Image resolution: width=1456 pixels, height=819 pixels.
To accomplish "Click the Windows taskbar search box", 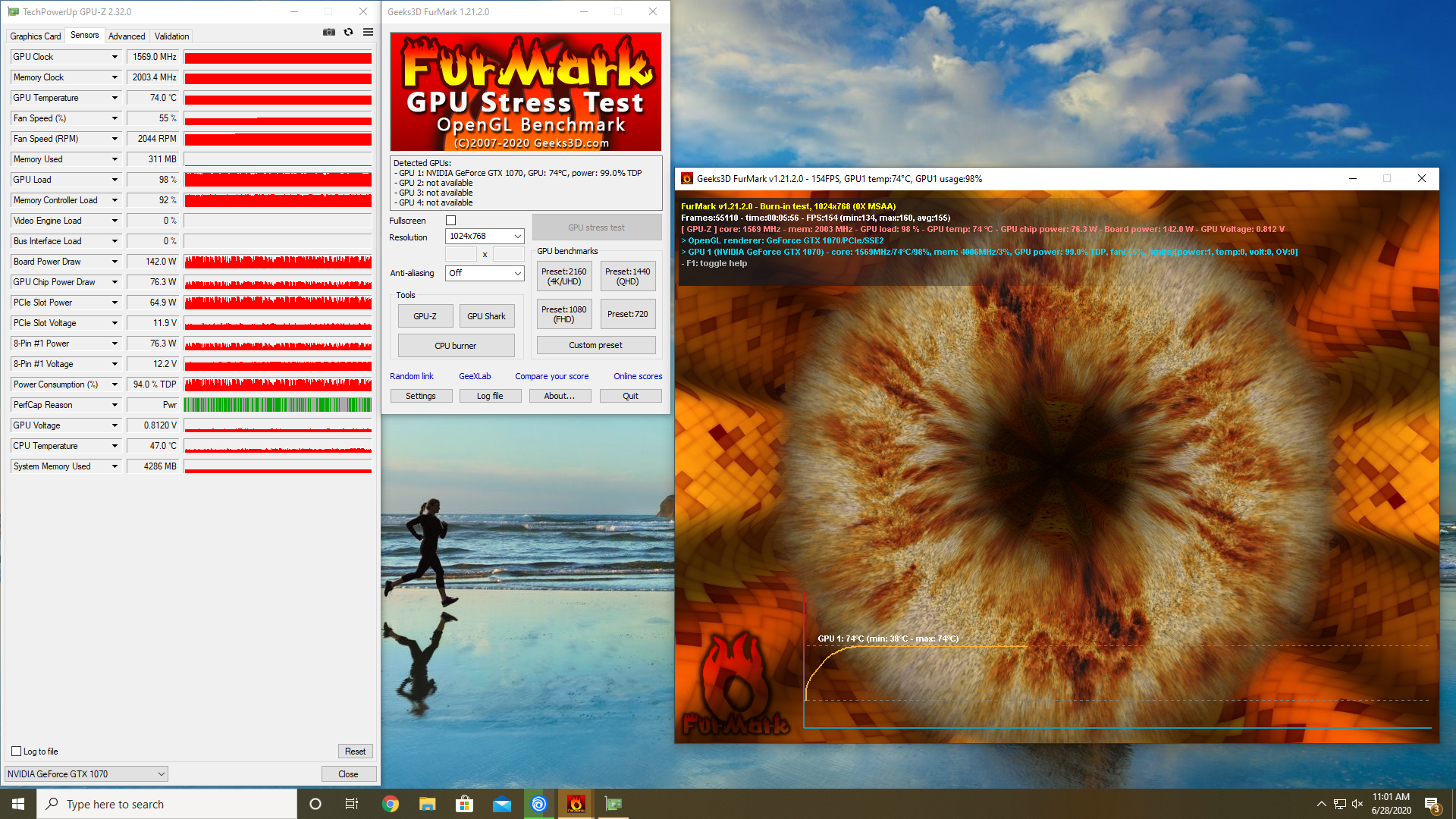I will click(167, 804).
